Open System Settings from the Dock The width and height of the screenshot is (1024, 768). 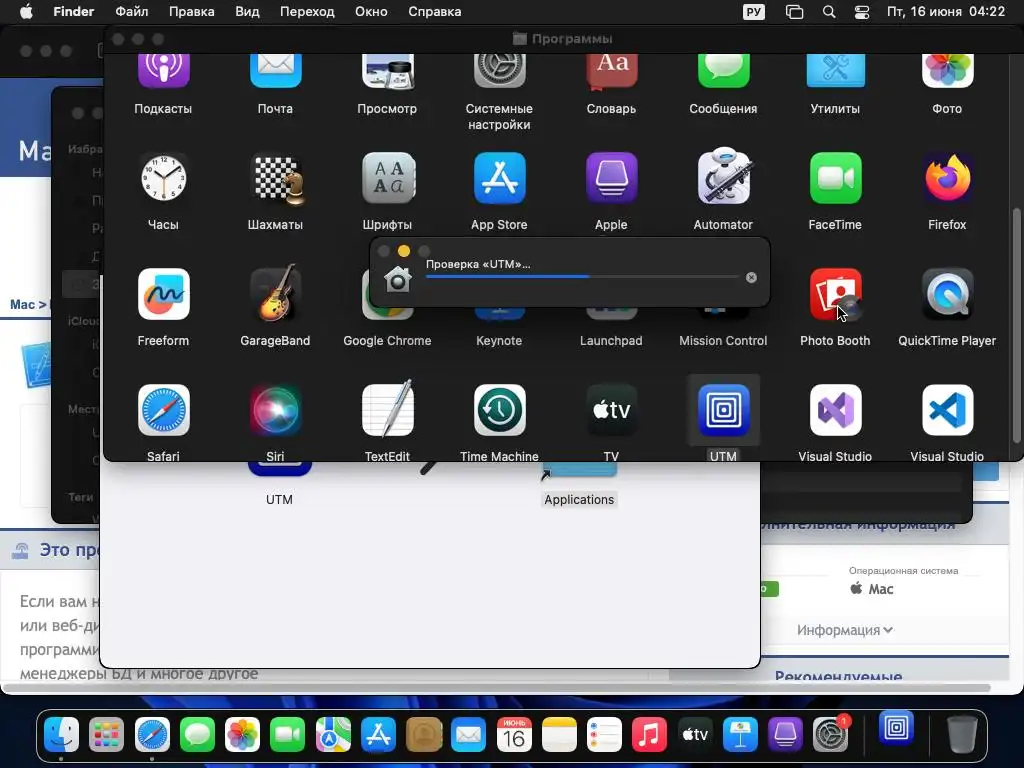click(831, 736)
